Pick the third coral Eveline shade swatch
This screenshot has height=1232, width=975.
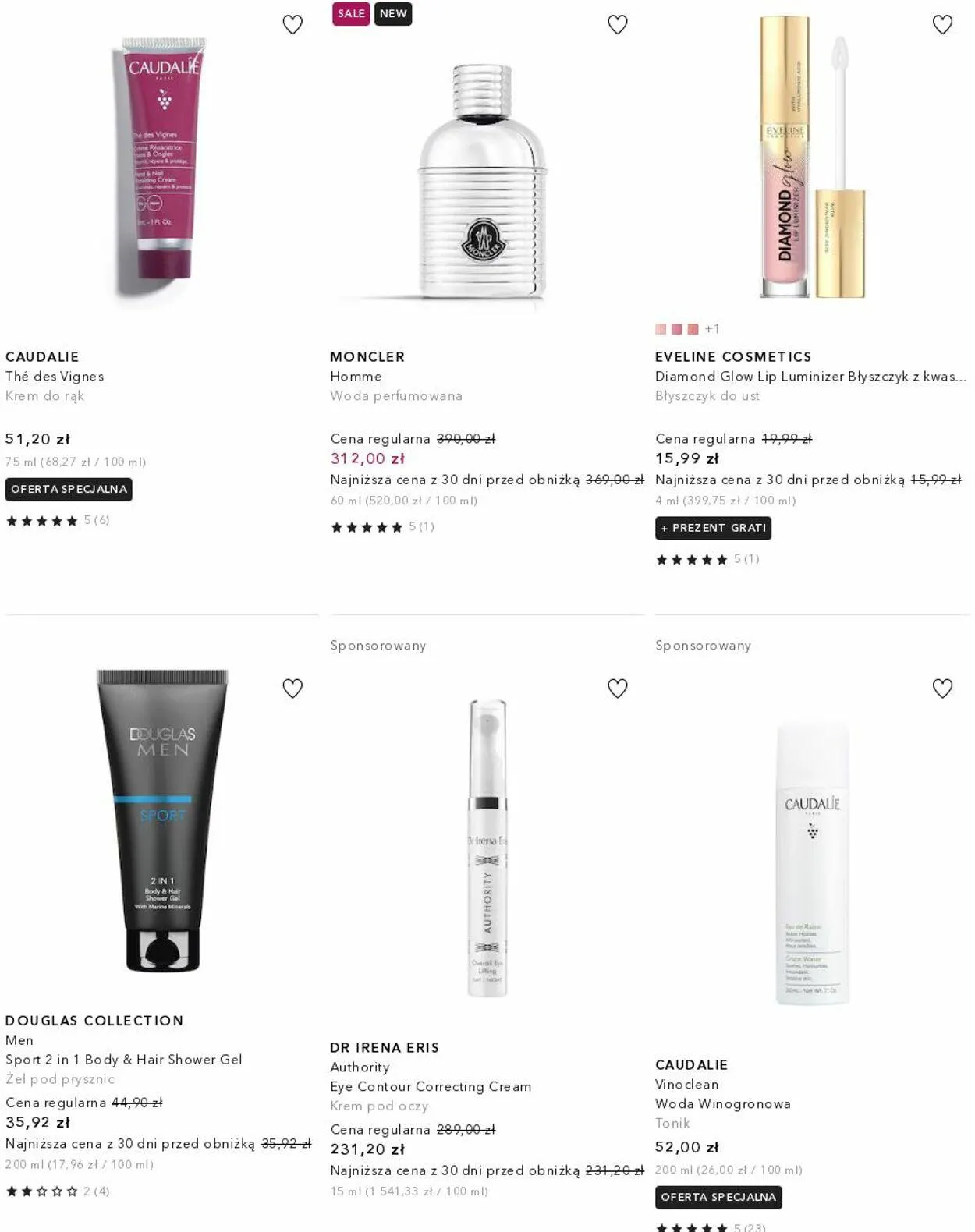[x=693, y=329]
